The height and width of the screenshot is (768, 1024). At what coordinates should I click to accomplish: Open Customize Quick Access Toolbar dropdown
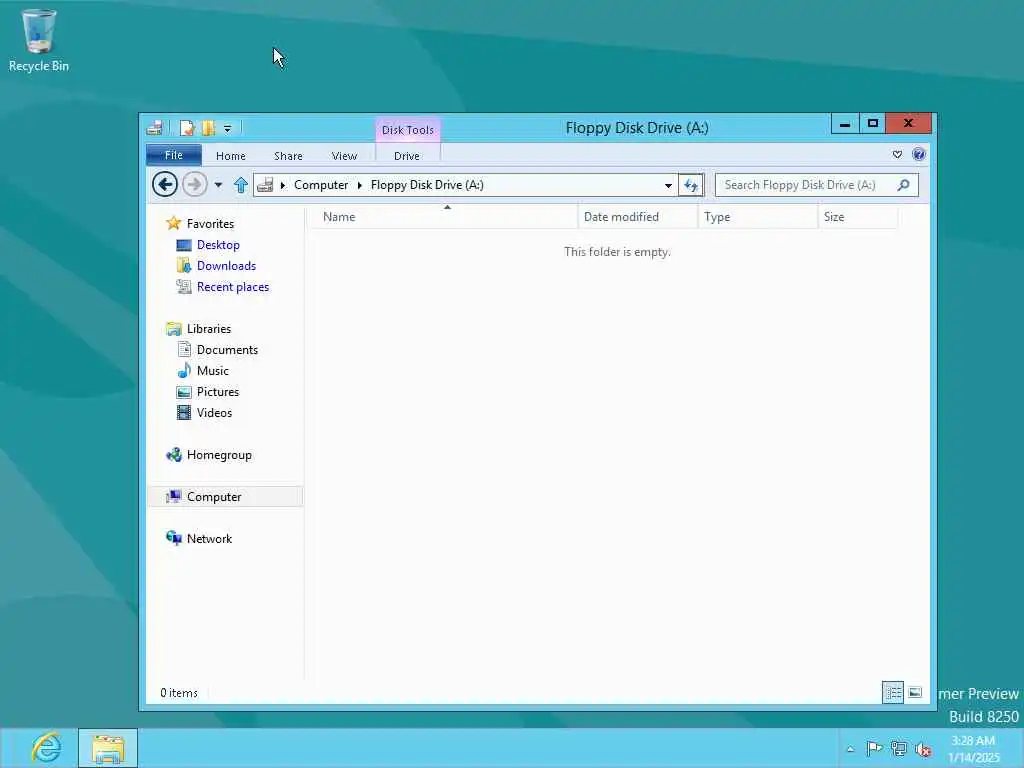(x=227, y=129)
